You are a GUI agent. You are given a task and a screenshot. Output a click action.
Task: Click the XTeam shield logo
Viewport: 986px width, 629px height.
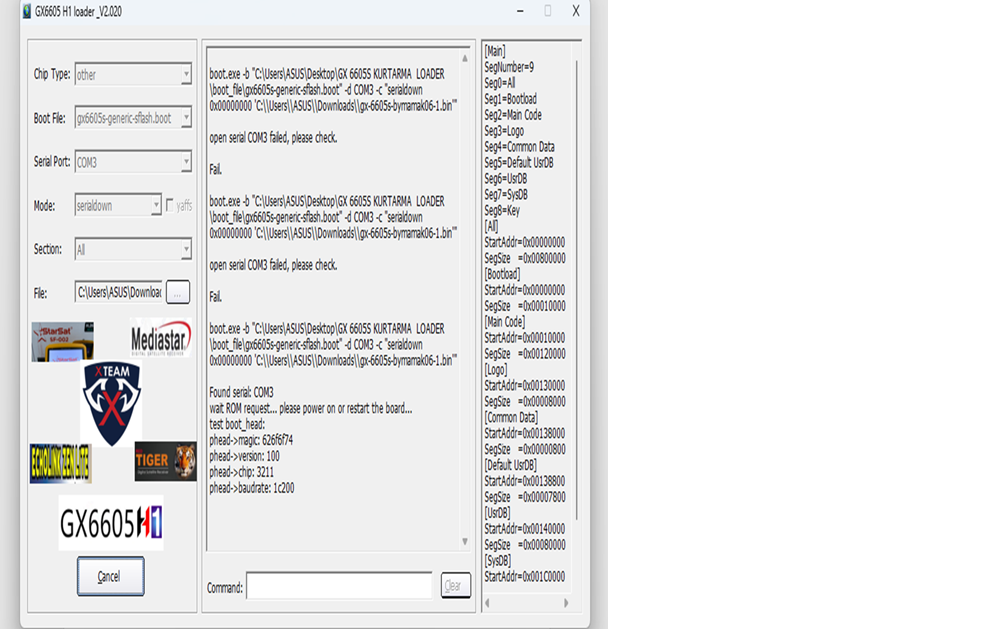point(111,403)
